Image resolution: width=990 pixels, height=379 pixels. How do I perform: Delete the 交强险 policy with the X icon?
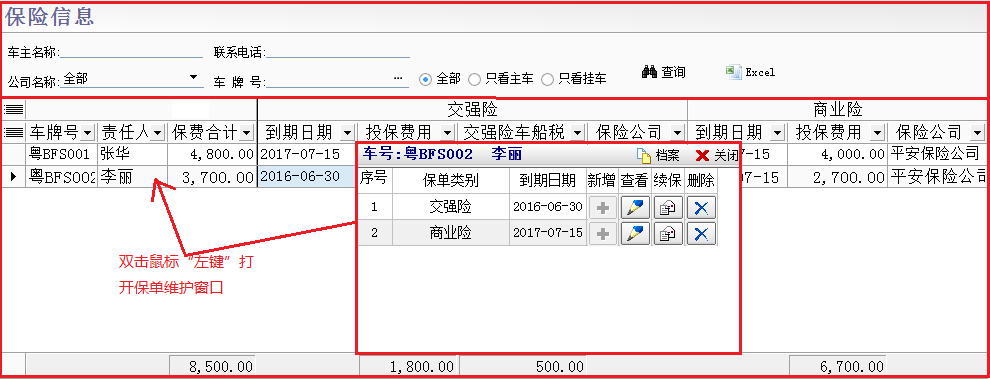coord(701,207)
